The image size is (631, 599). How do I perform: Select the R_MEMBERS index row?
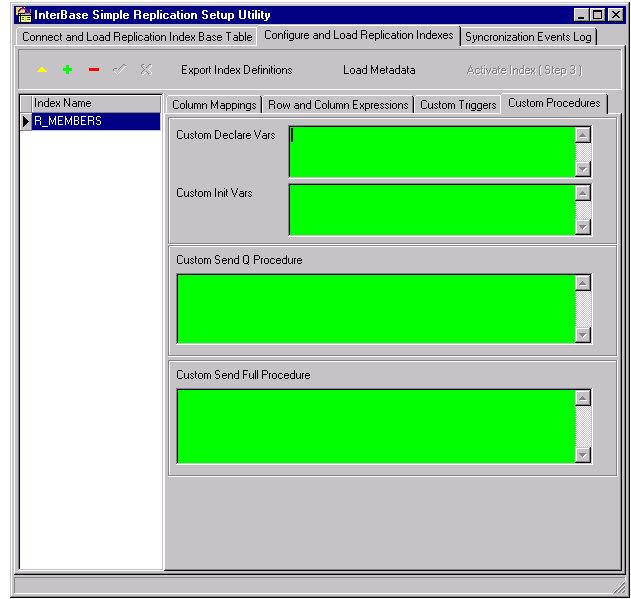point(96,121)
